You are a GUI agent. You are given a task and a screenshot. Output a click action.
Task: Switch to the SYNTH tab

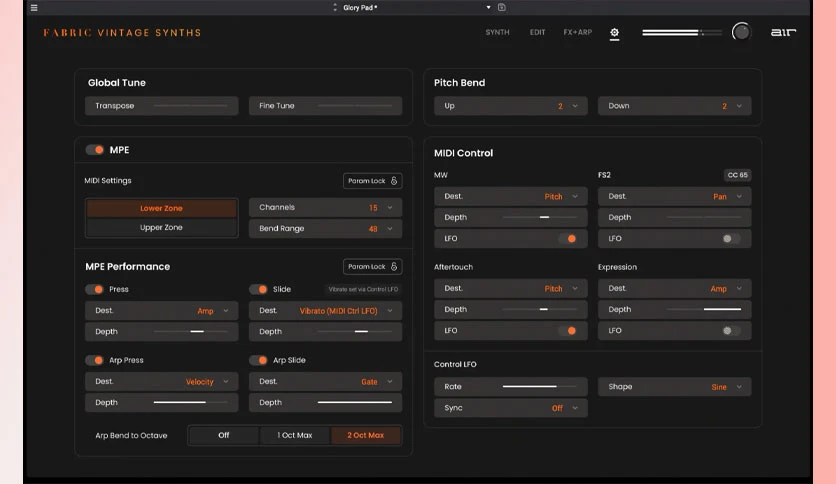click(x=497, y=33)
